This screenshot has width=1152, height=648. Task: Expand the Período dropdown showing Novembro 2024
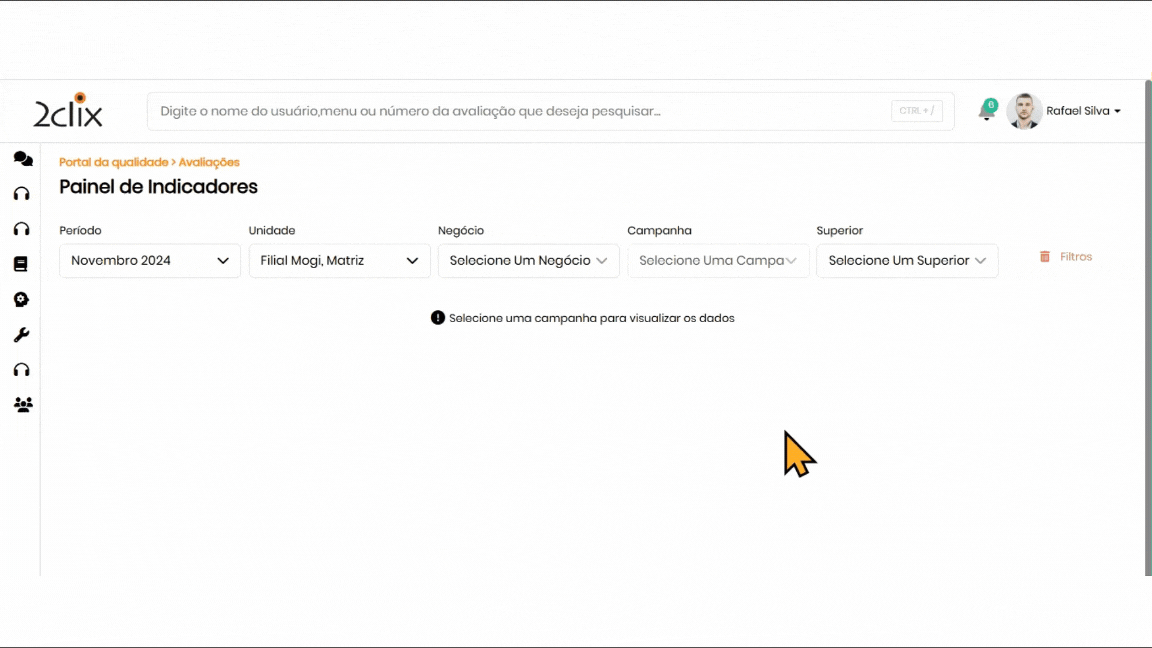coord(150,261)
